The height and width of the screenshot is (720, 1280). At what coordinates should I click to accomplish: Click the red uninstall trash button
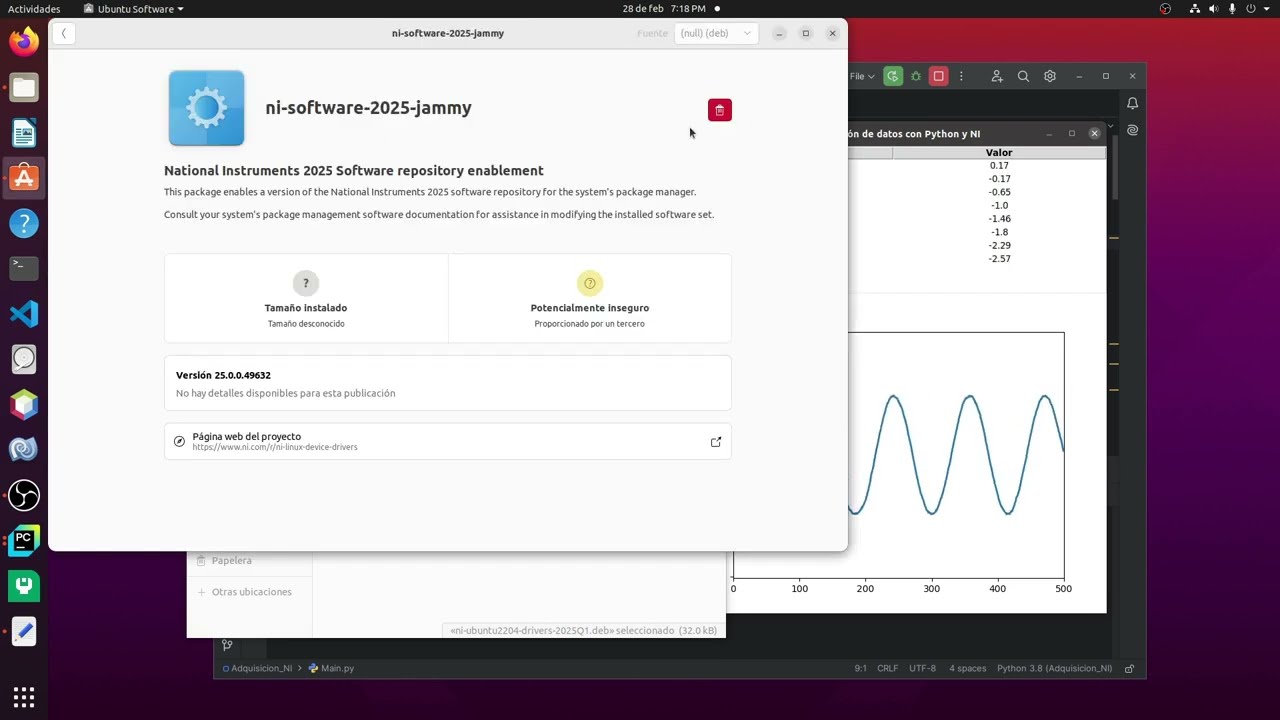click(x=720, y=110)
